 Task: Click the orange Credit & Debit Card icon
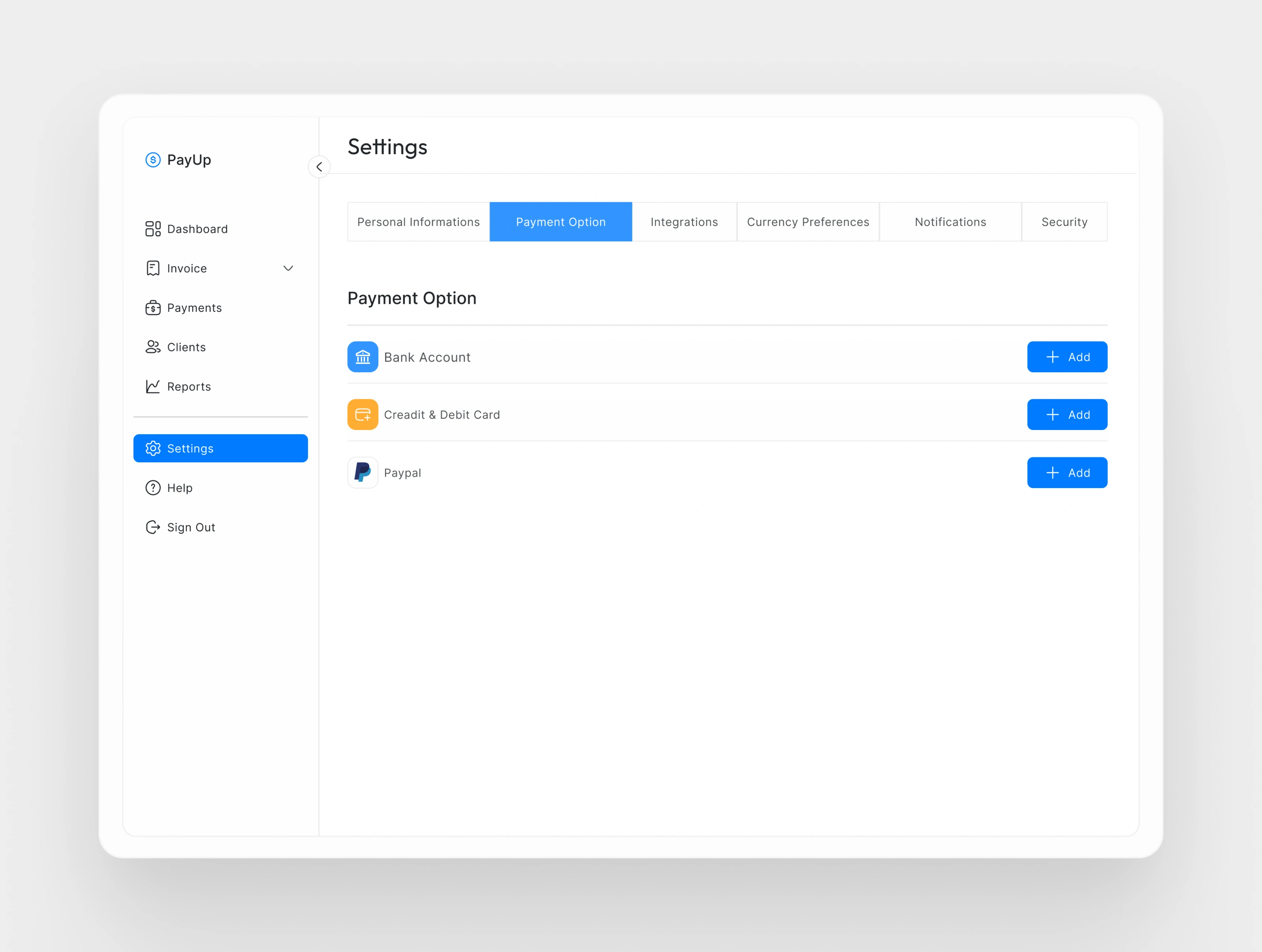363,415
